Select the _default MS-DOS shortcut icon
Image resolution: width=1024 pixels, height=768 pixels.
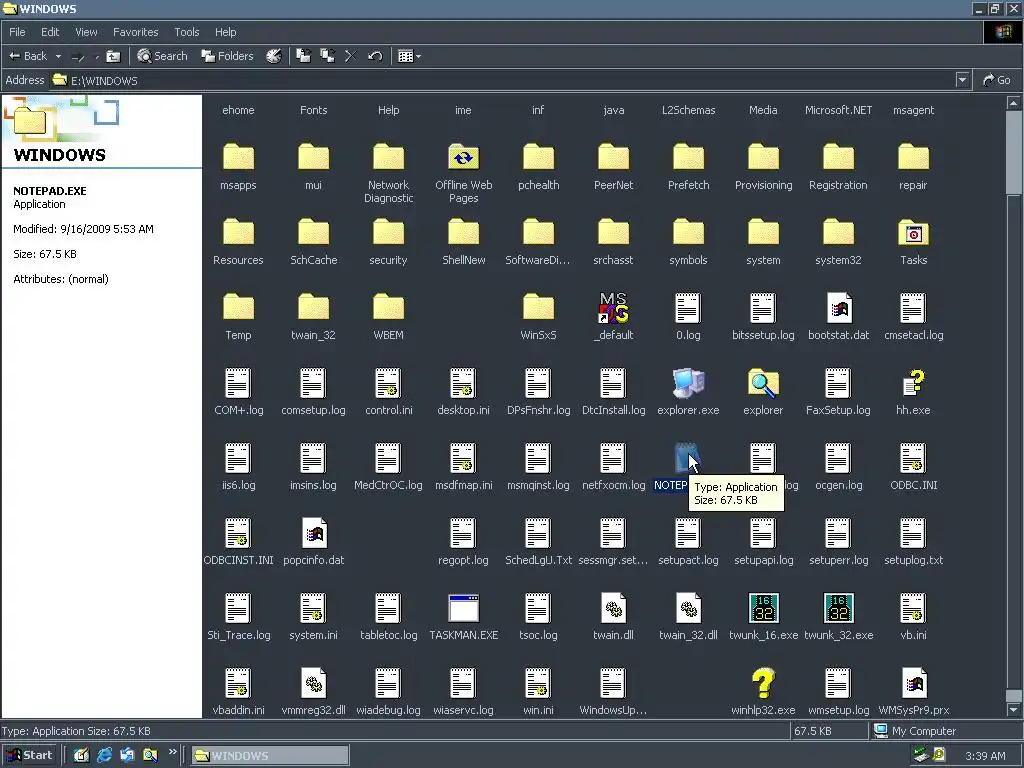(613, 308)
